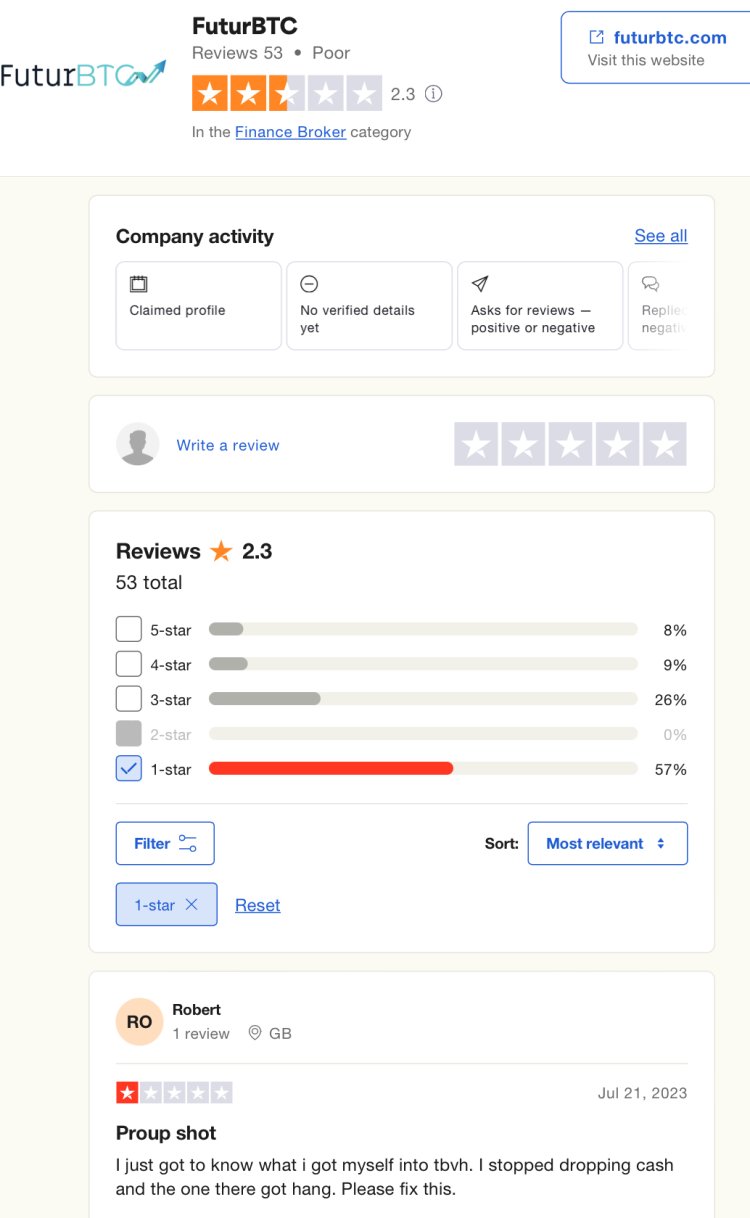Click the rating info icon beside 2.3

point(433,94)
